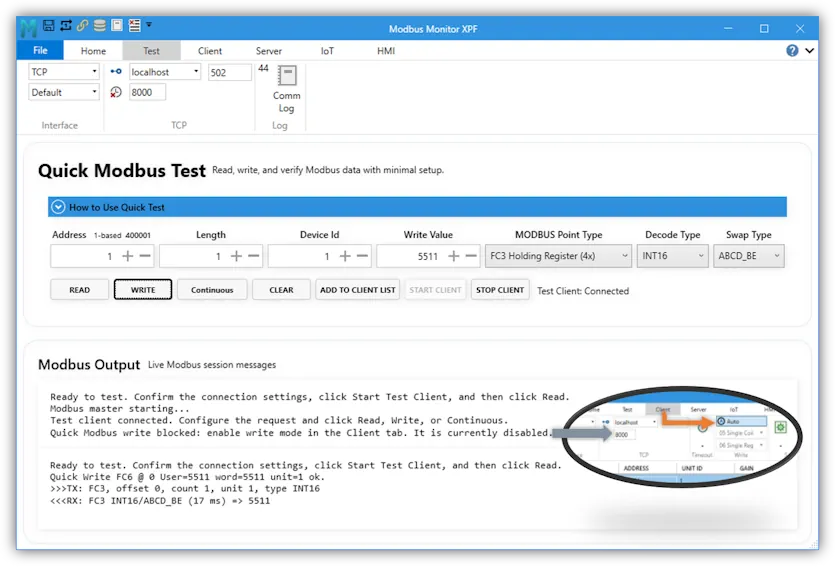The image size is (835, 579).
Task: Click the 'Quick Modbus write blocked' output line
Action: pos(301,433)
